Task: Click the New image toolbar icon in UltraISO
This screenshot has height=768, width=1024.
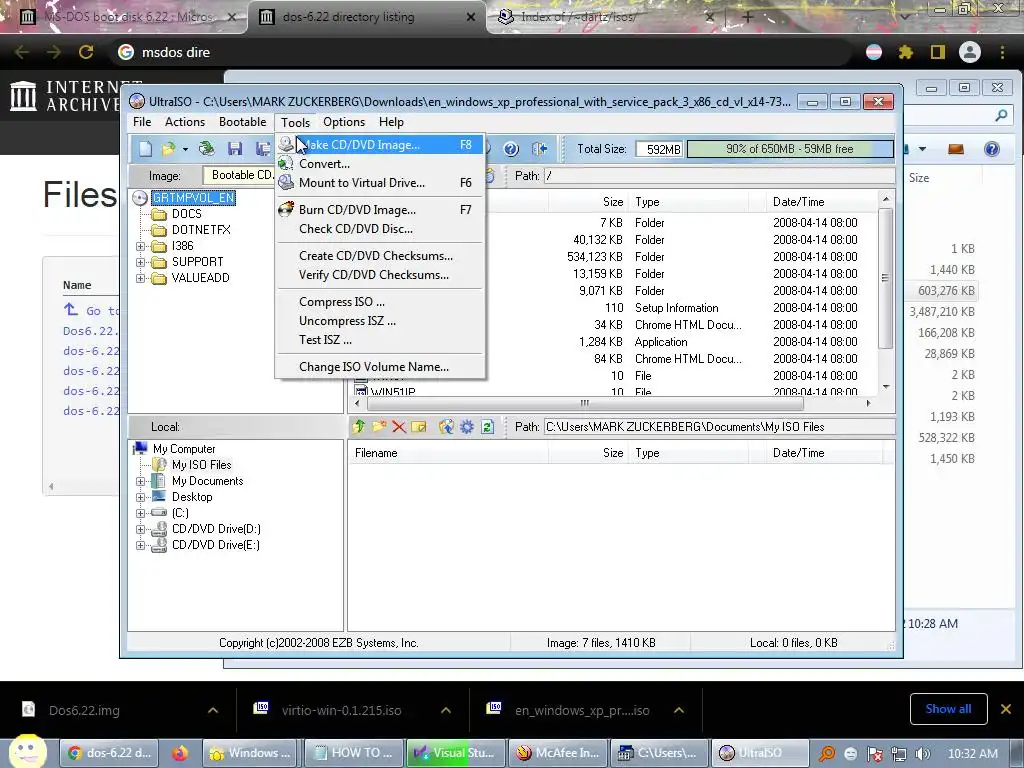Action: (145, 149)
